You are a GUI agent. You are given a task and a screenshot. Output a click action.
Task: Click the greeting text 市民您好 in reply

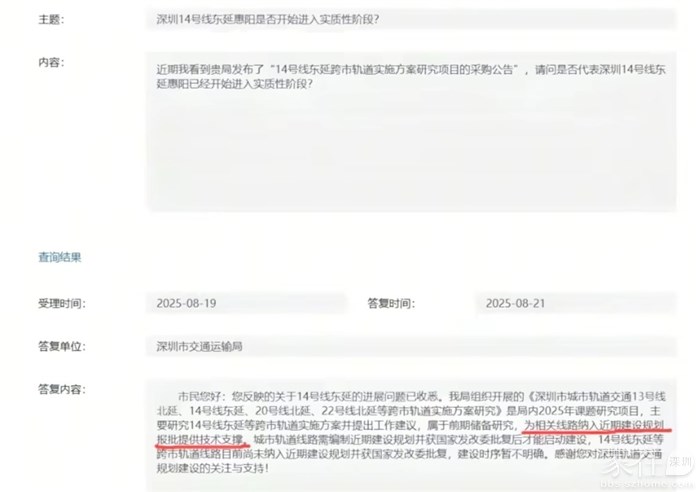coord(202,396)
